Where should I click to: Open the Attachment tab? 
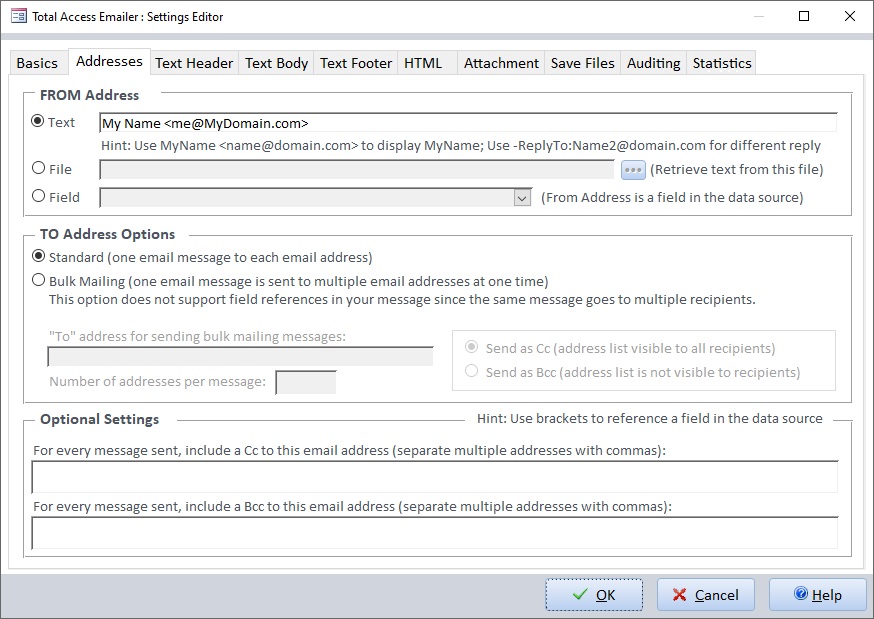(501, 63)
